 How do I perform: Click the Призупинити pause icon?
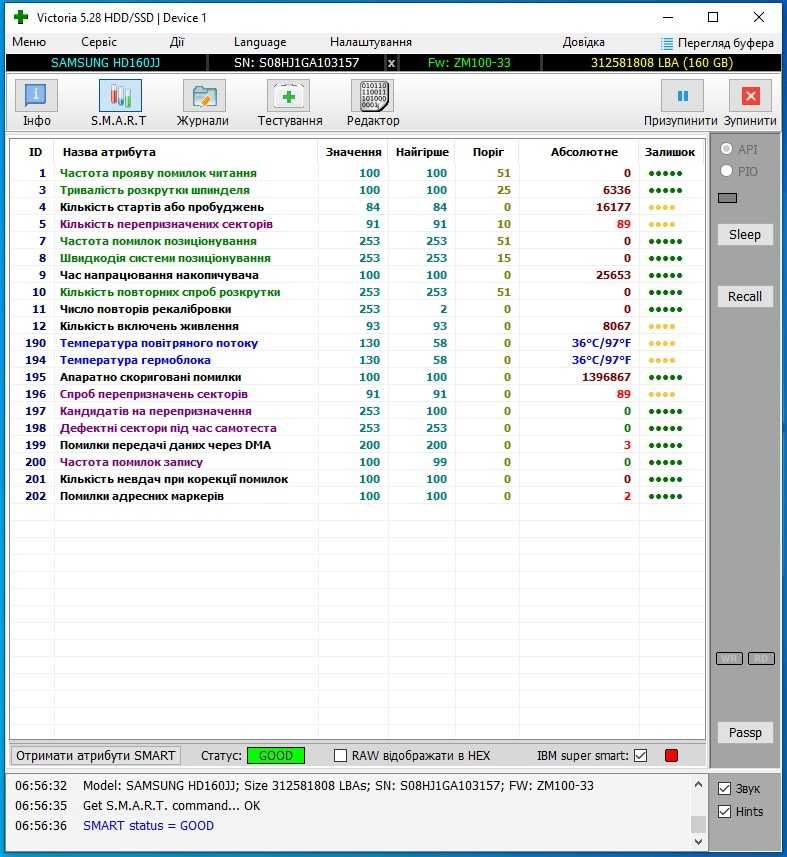tap(682, 96)
